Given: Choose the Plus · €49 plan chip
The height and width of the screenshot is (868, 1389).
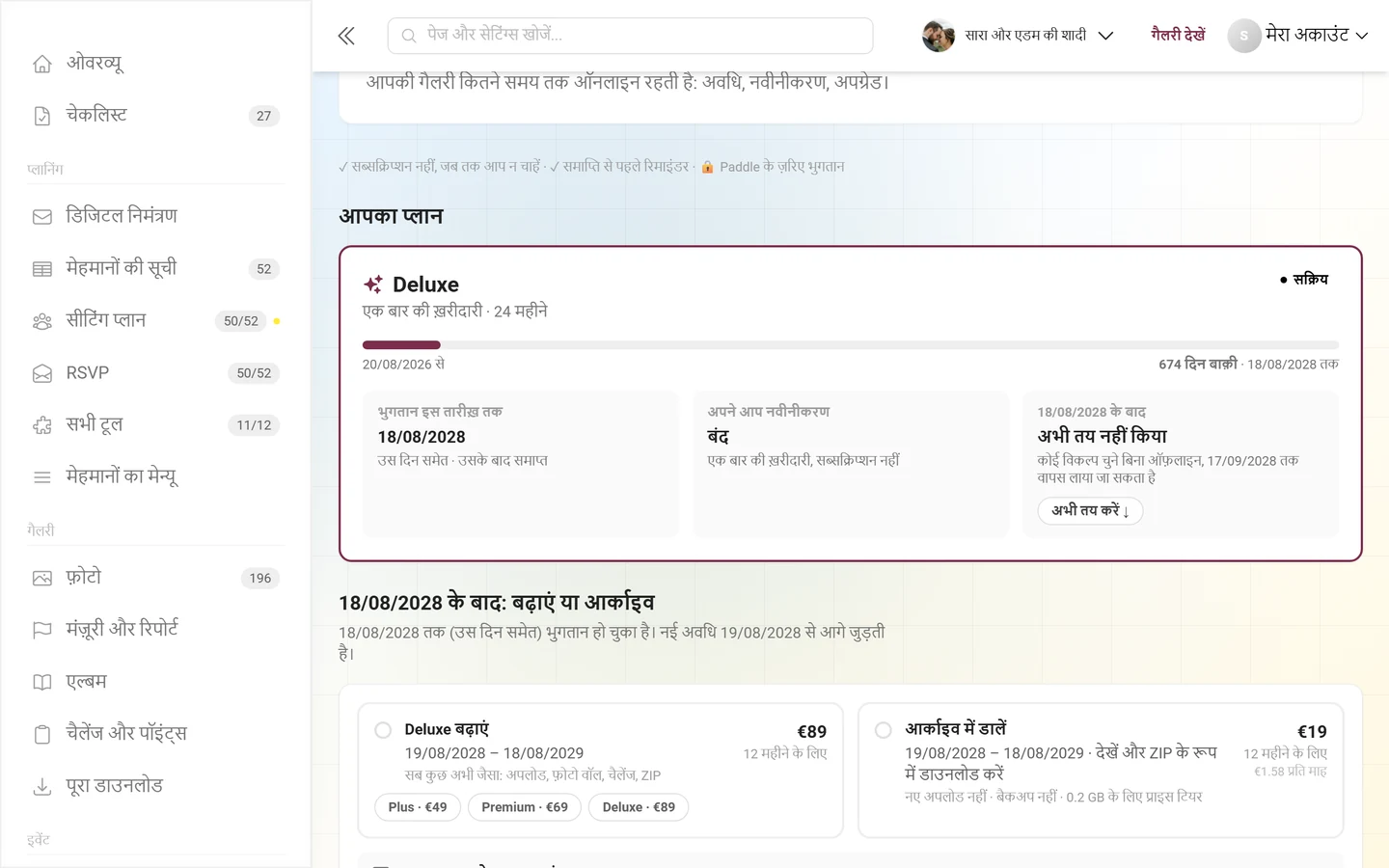Looking at the screenshot, I should point(418,807).
